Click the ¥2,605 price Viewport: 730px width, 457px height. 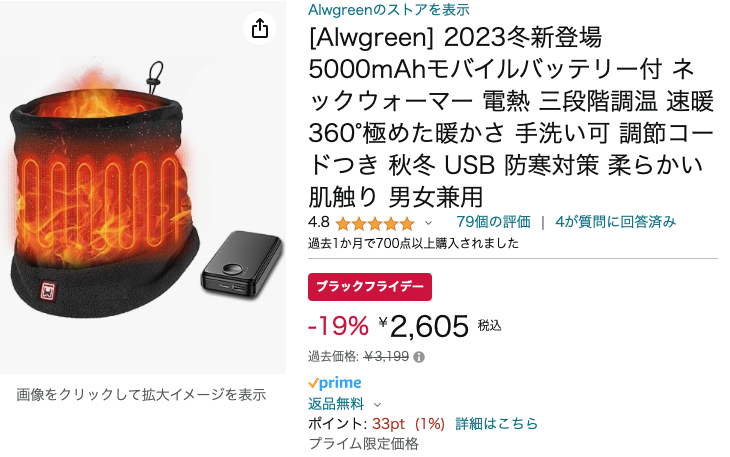pos(423,326)
